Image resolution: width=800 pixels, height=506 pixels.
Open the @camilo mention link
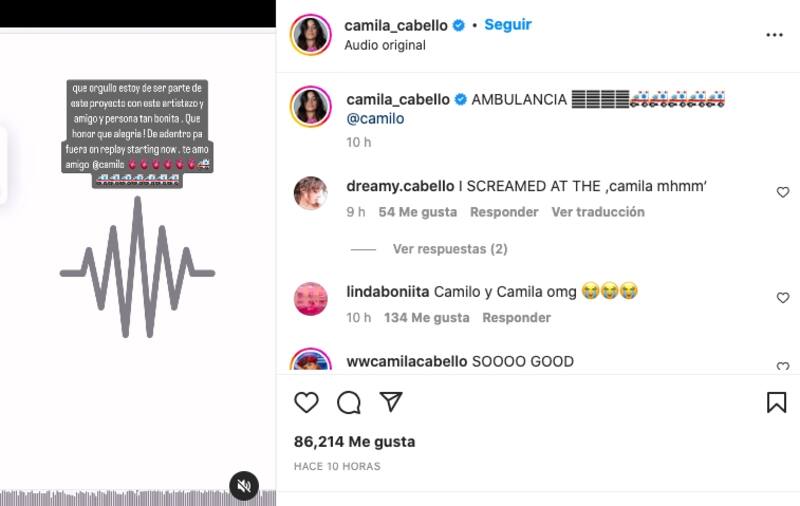coord(375,118)
